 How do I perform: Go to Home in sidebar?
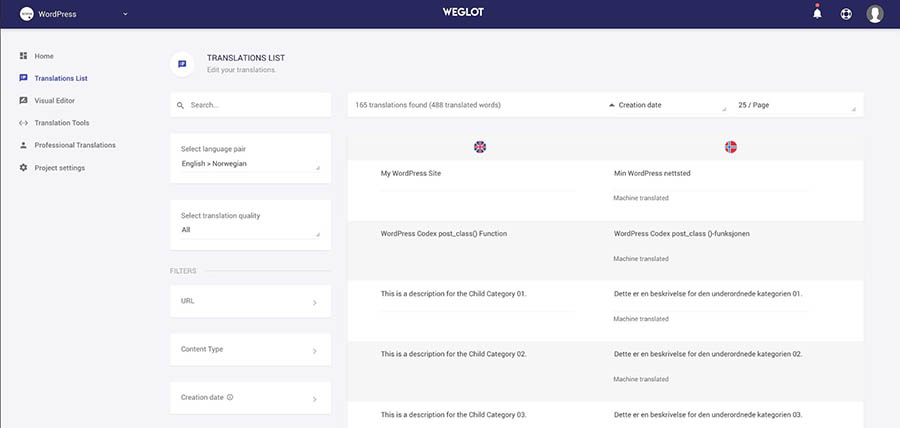point(44,56)
